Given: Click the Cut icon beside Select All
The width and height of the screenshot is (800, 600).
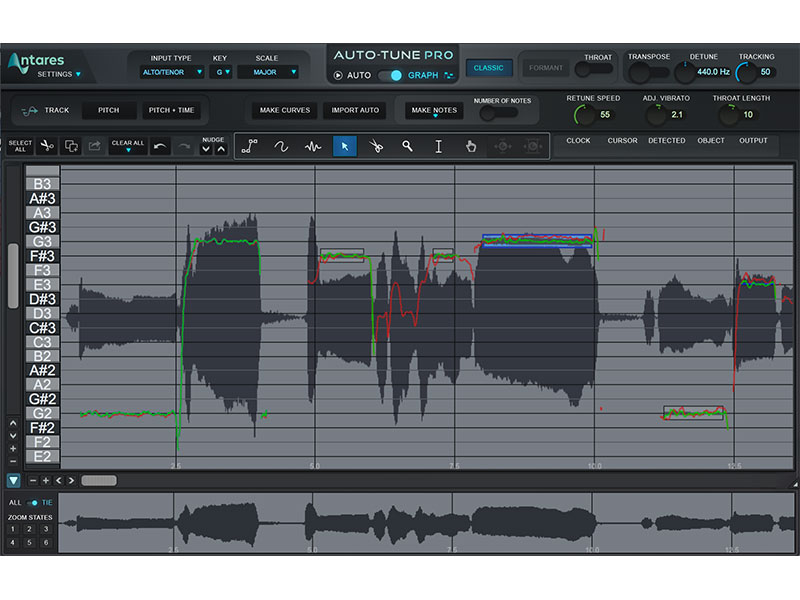Looking at the screenshot, I should pos(47,146).
